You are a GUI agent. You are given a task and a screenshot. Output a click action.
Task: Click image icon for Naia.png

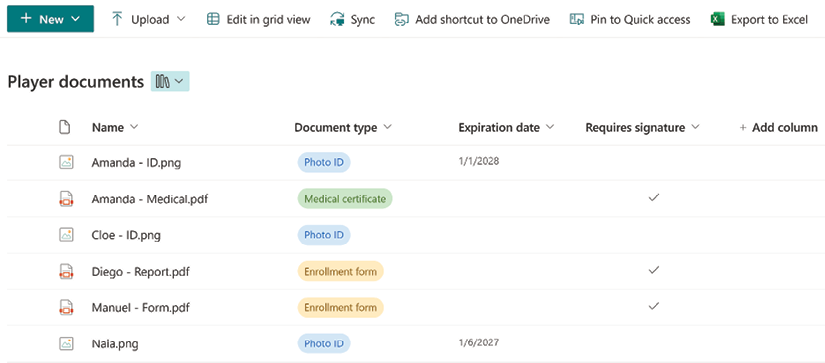click(x=66, y=344)
